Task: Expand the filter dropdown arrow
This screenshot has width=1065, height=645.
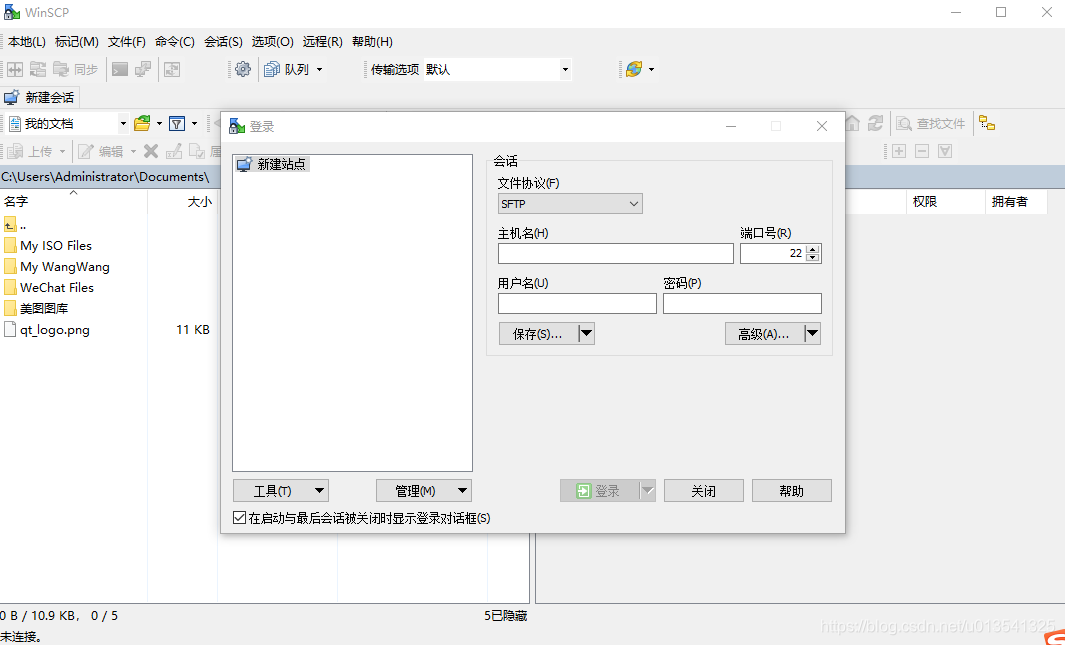Action: [x=194, y=124]
